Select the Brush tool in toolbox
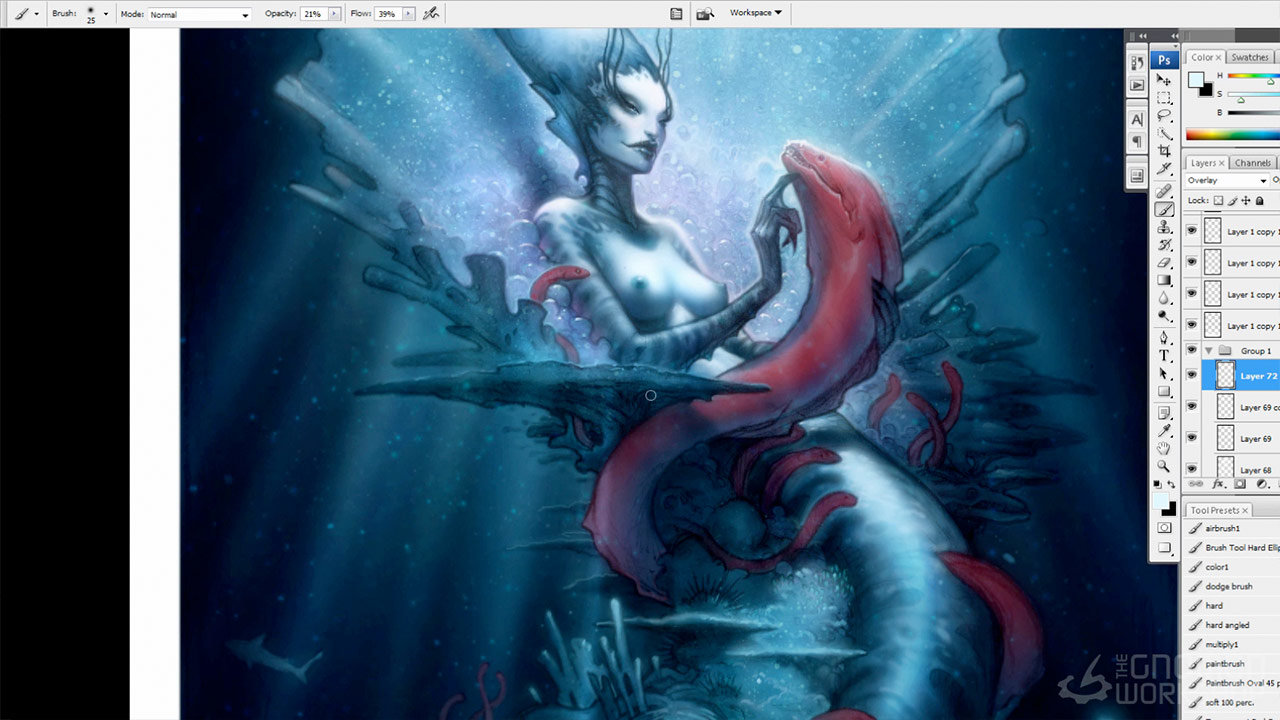 [1164, 210]
